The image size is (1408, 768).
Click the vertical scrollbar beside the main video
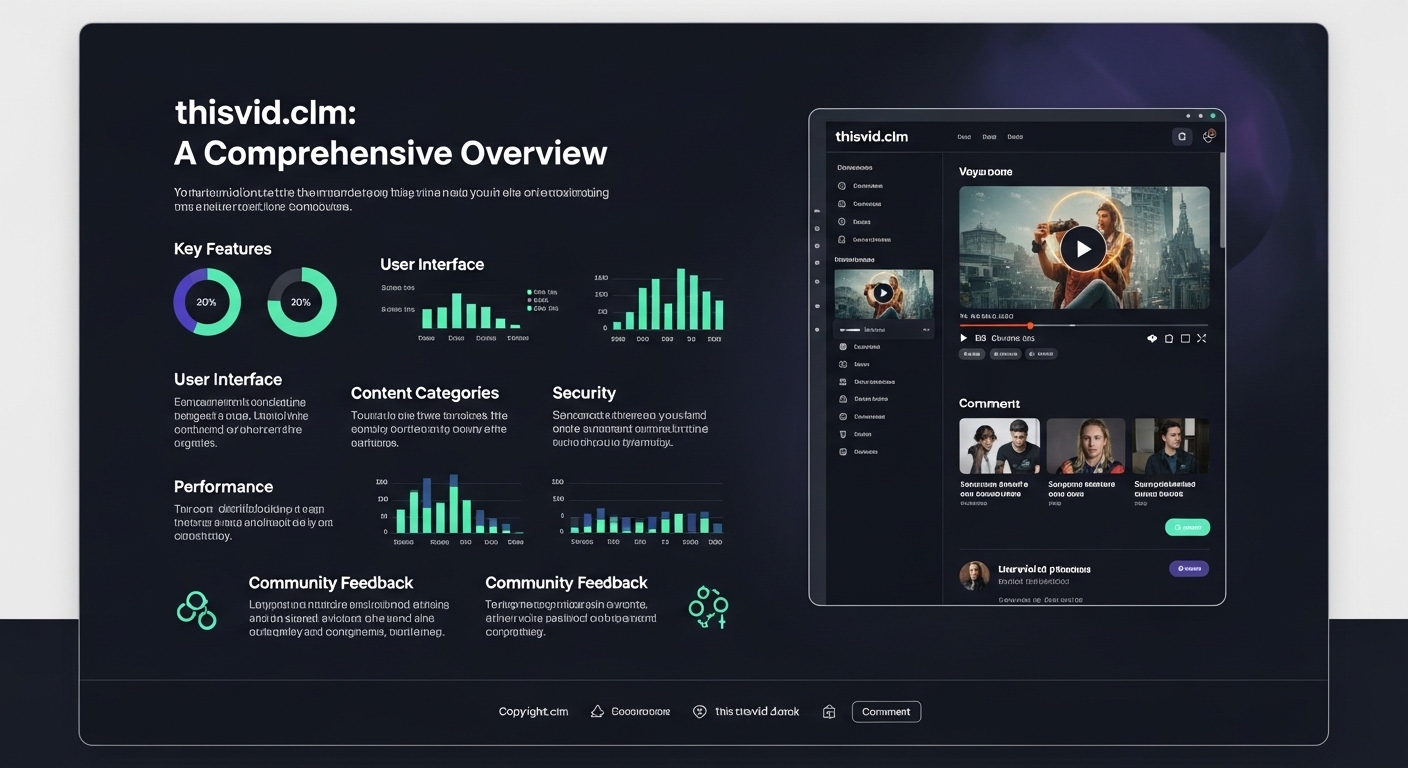[1220, 215]
